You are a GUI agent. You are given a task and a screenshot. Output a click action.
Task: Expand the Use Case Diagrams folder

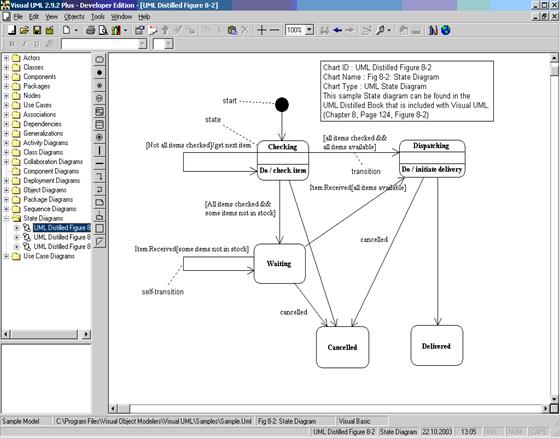pos(6,256)
